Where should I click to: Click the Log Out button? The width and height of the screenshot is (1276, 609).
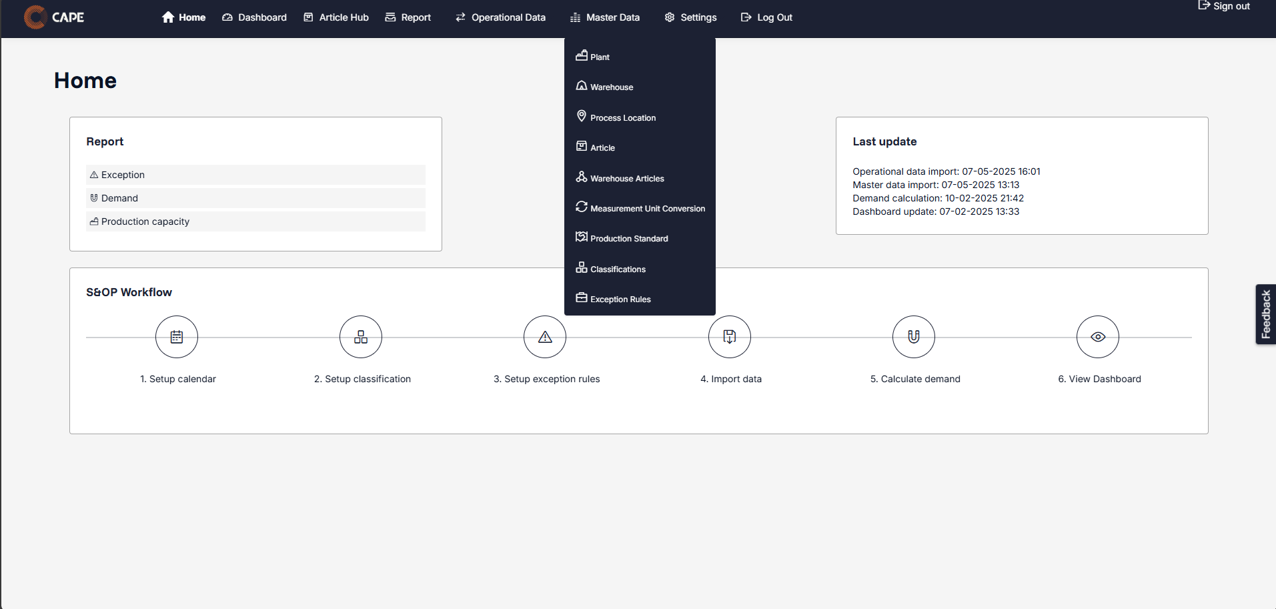tap(766, 17)
